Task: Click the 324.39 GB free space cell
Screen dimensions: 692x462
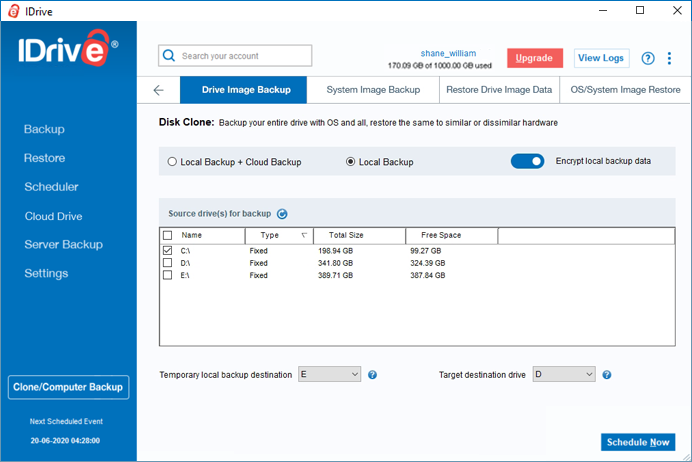Action: [x=428, y=263]
